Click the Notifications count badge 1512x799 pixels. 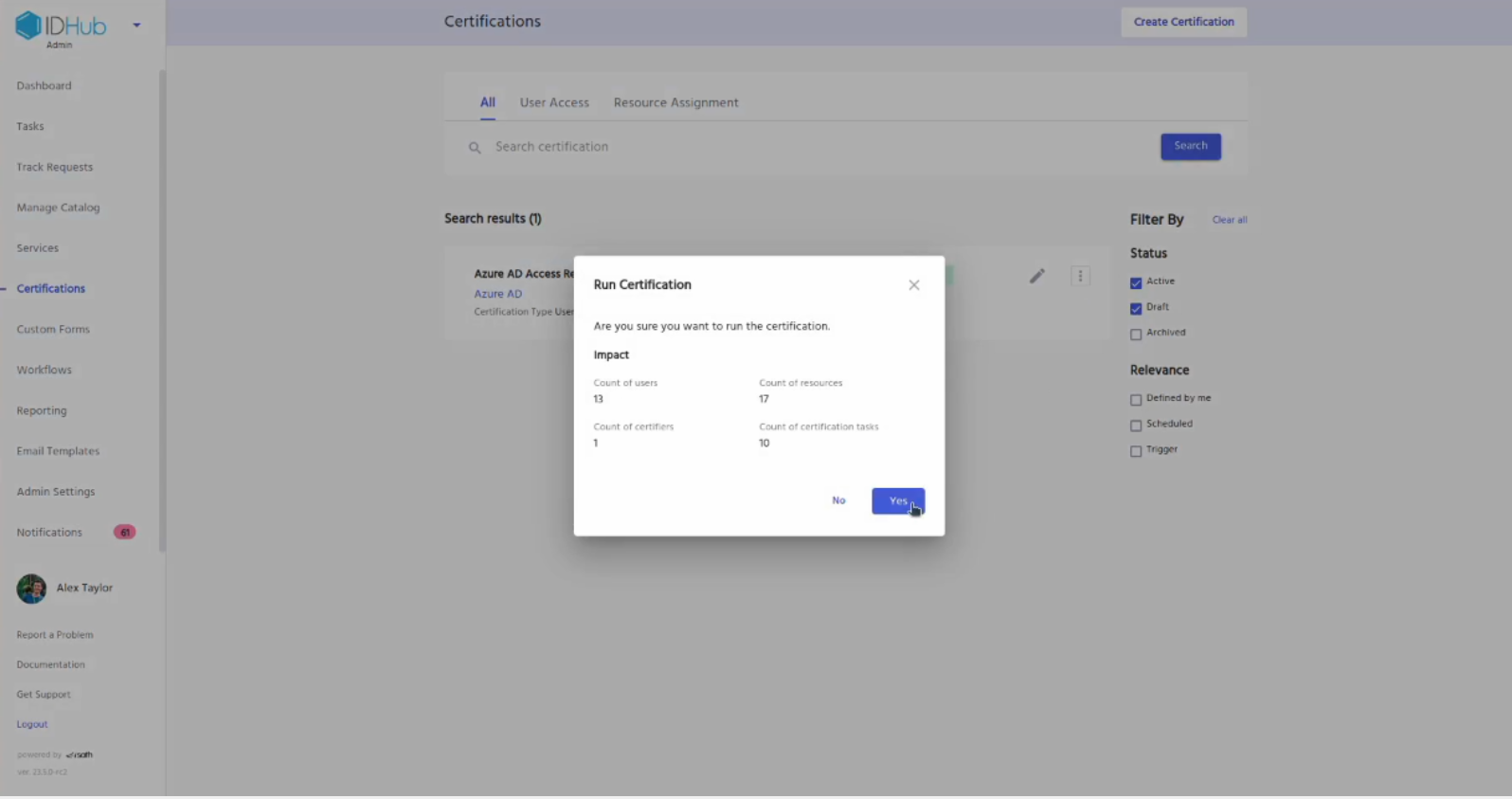pyautogui.click(x=124, y=533)
